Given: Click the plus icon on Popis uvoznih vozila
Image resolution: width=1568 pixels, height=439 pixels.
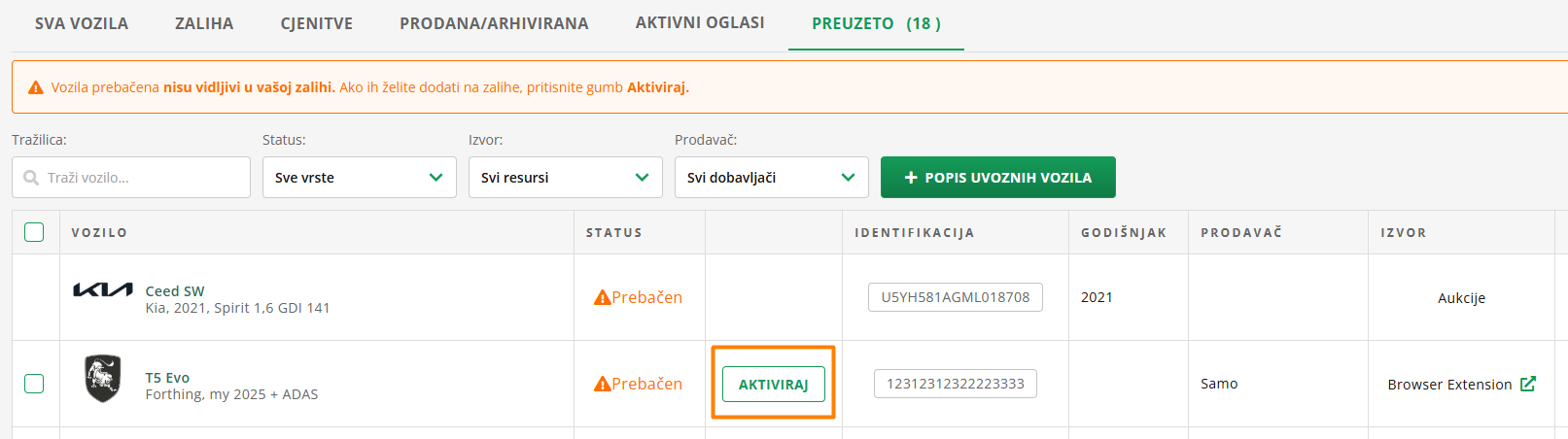Looking at the screenshot, I should [911, 178].
